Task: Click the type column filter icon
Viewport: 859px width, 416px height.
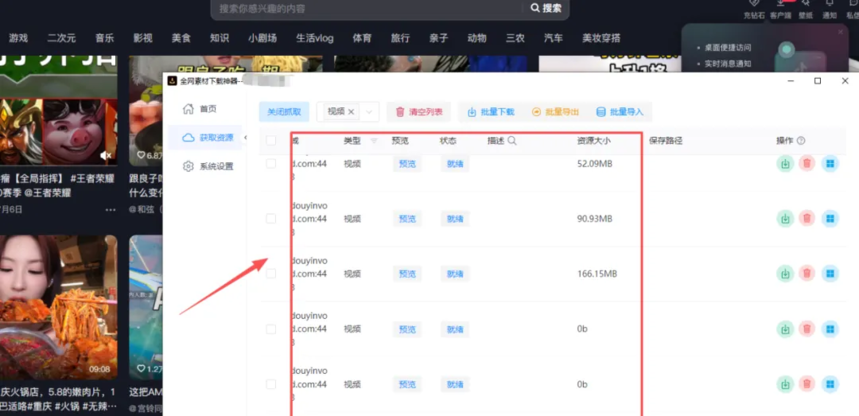Action: pyautogui.click(x=374, y=141)
